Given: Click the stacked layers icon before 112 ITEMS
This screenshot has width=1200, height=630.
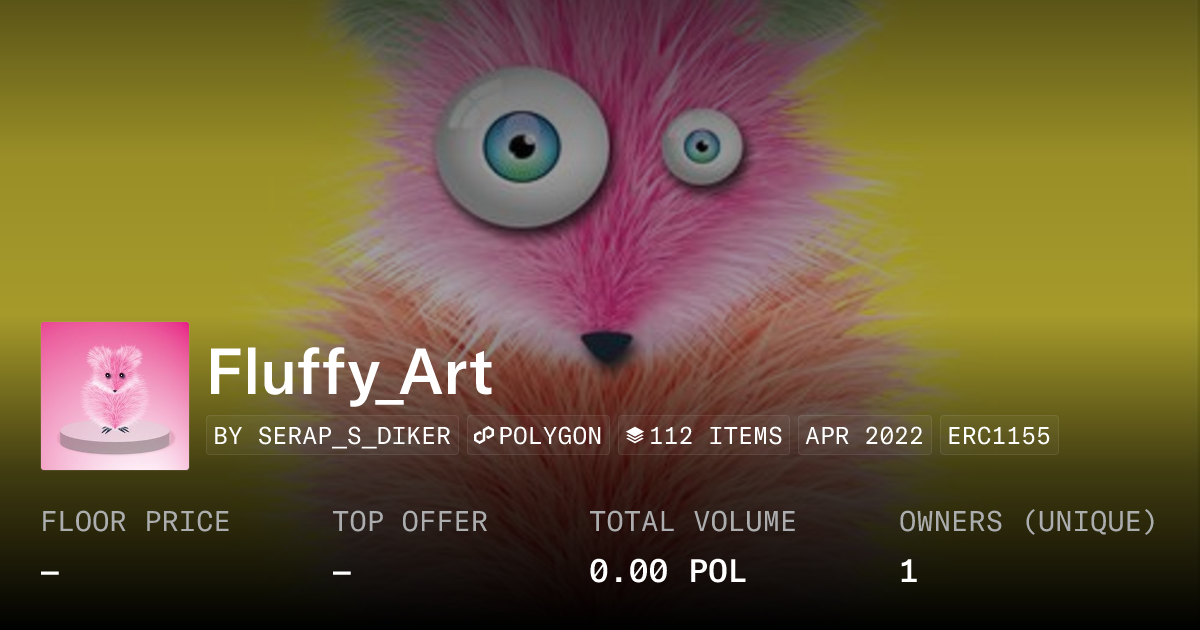Looking at the screenshot, I should (635, 436).
